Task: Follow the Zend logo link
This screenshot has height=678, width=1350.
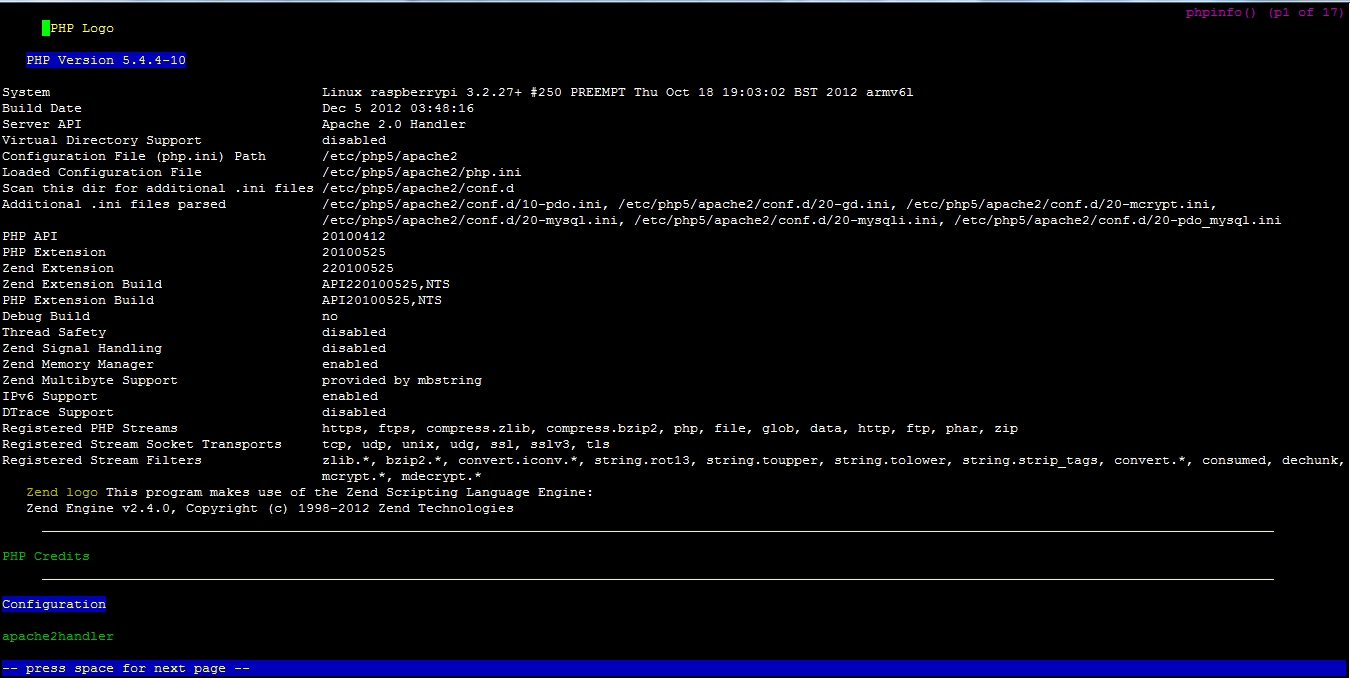Action: (62, 492)
